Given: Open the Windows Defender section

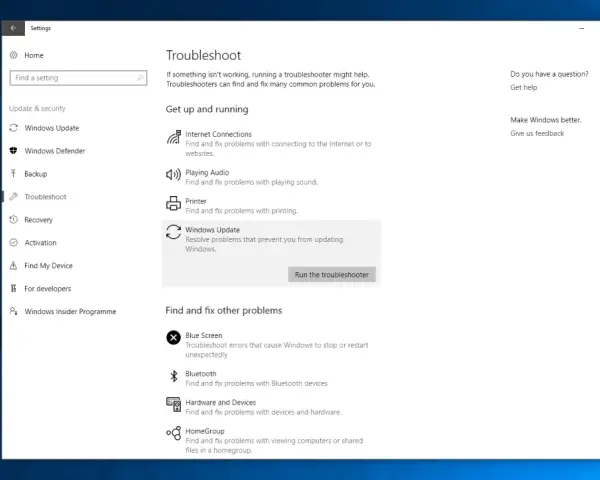Looking at the screenshot, I should click(x=55, y=151).
